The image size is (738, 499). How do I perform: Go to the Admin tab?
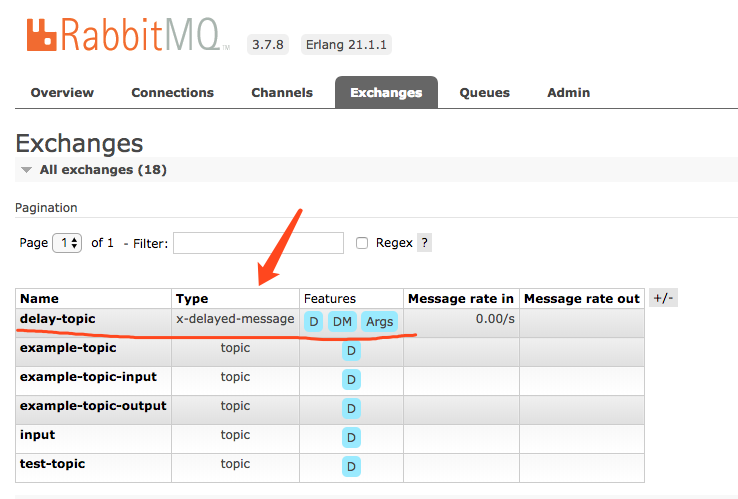coord(569,93)
